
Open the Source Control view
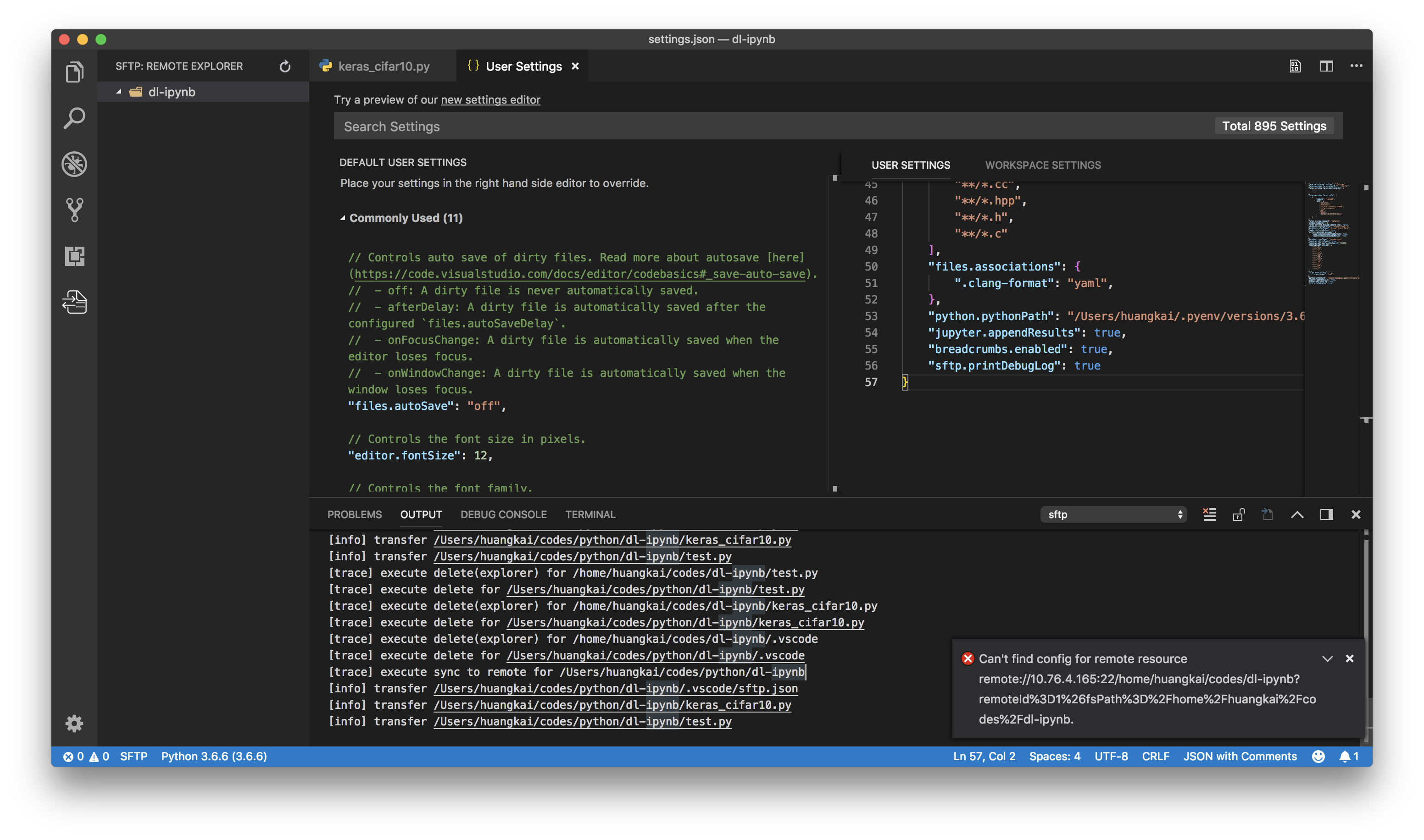pos(74,210)
